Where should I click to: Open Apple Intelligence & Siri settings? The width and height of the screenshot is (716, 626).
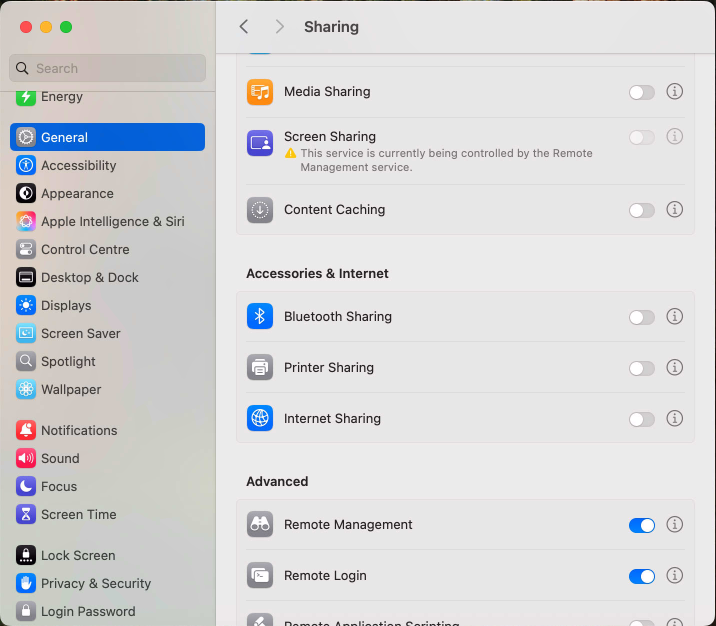pyautogui.click(x=107, y=221)
